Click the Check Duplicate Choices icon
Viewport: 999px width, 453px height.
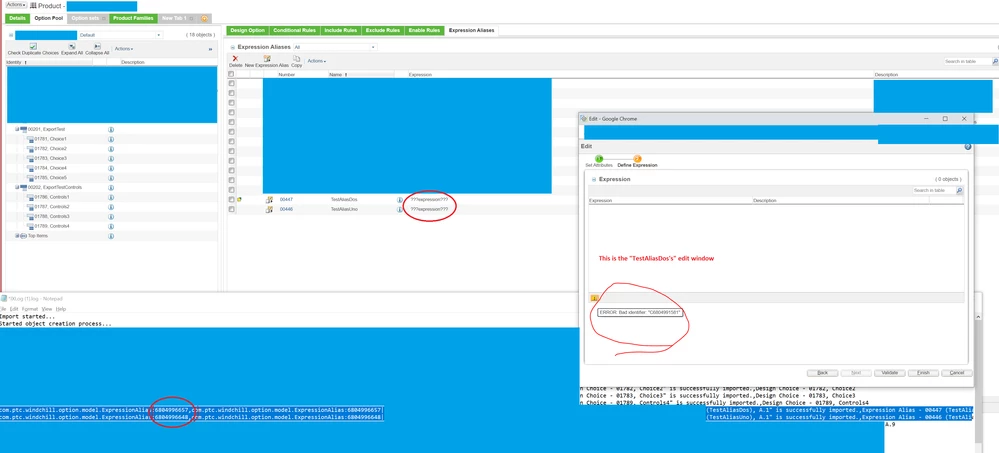pyautogui.click(x=33, y=47)
